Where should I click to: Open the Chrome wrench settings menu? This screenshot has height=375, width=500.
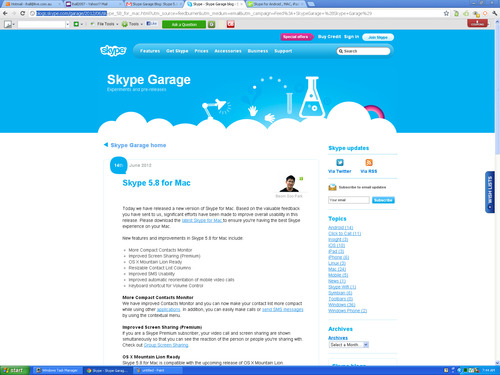pyautogui.click(x=495, y=13)
